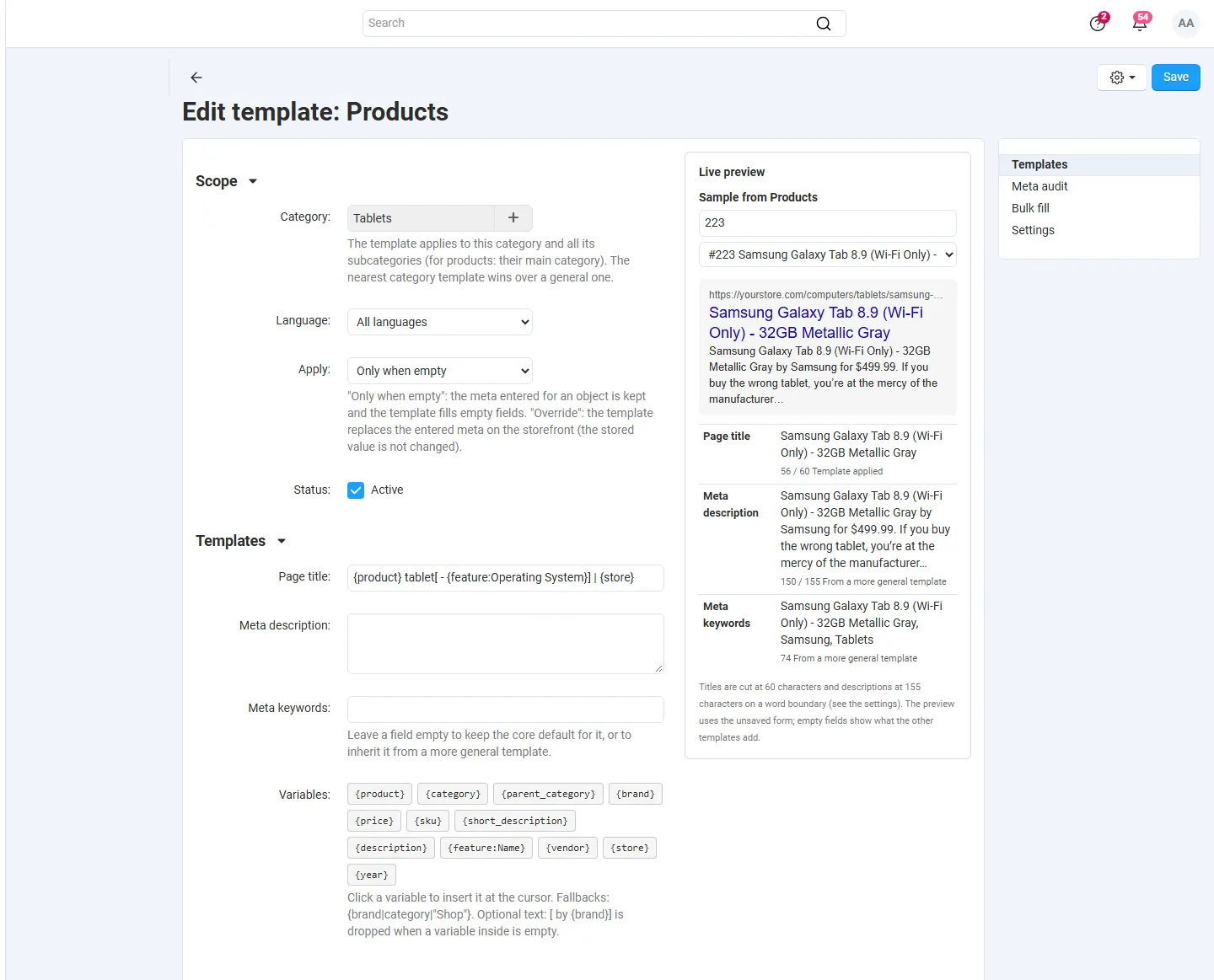The image size is (1214, 980).
Task: Focus the top Search field
Action: 604,24
